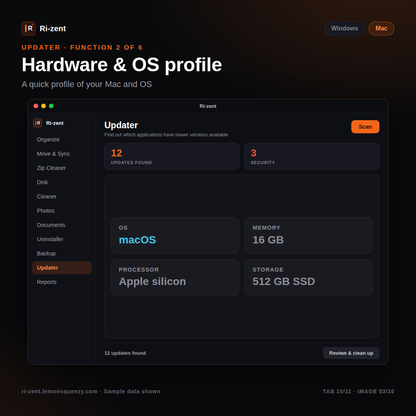Click the orange Scan button
This screenshot has height=416, width=416.
pyautogui.click(x=365, y=127)
